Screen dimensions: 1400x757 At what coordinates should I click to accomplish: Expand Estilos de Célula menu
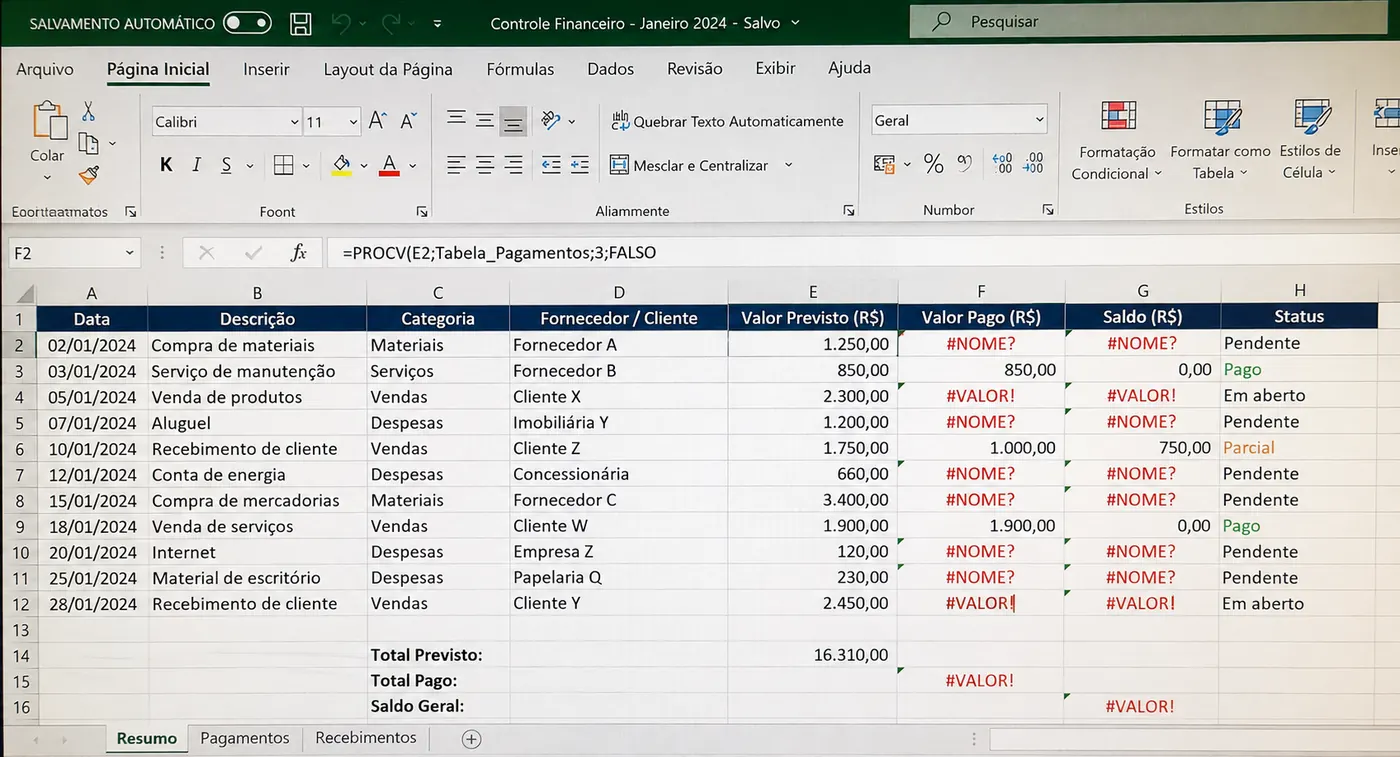coord(1310,140)
